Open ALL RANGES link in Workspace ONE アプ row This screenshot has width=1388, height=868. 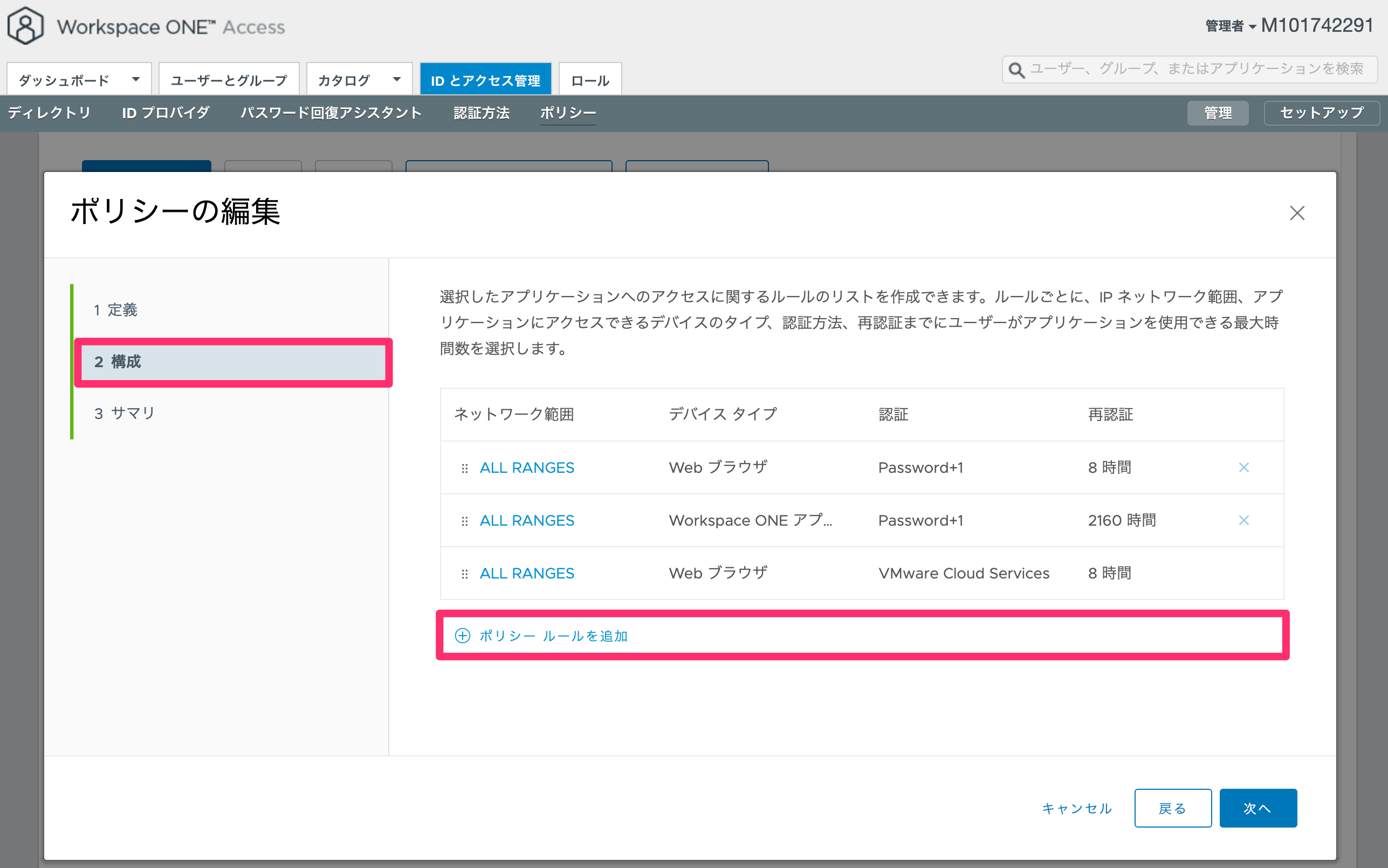526,520
